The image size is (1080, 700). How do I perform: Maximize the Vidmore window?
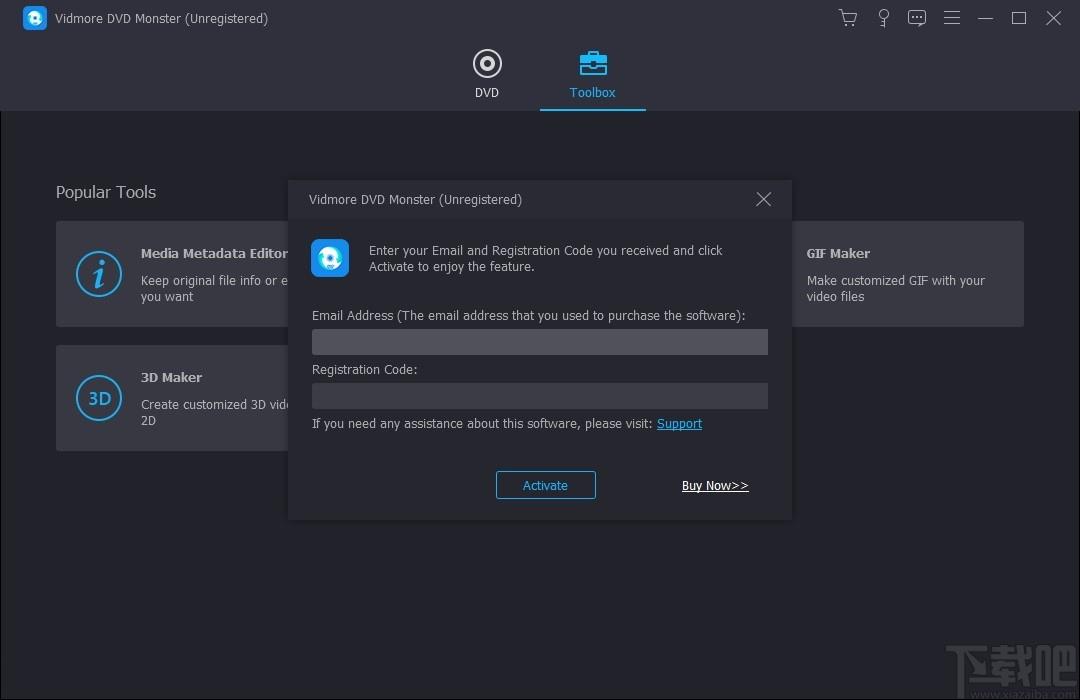click(1019, 18)
